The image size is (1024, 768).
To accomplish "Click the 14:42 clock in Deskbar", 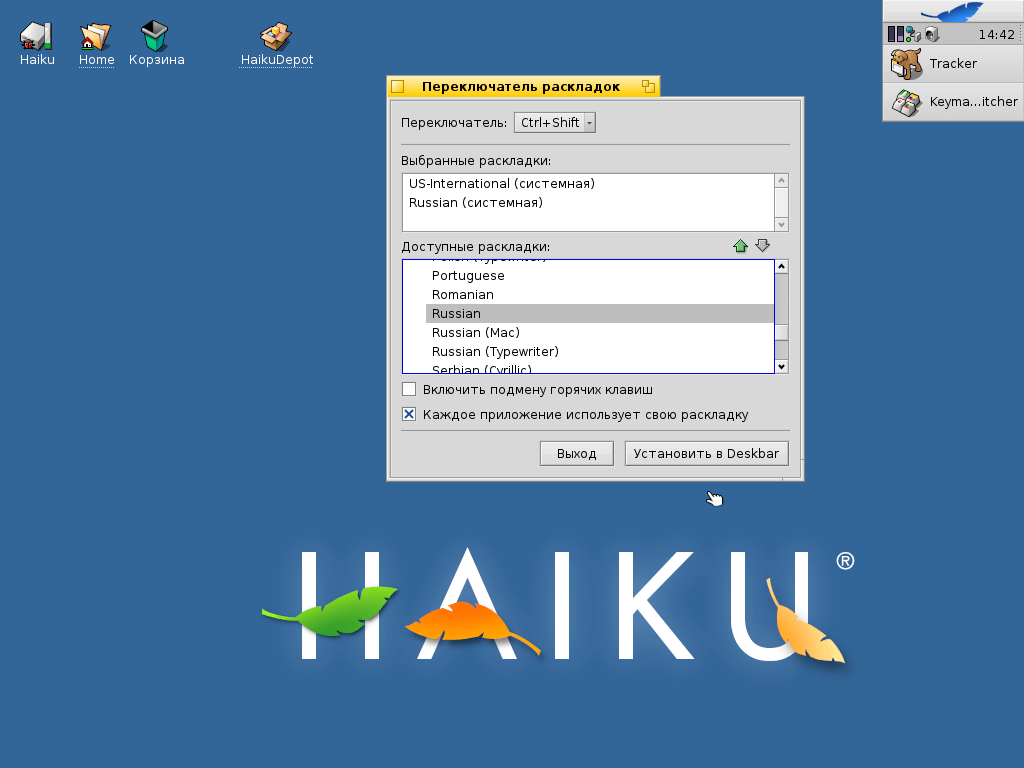I will [x=997, y=35].
